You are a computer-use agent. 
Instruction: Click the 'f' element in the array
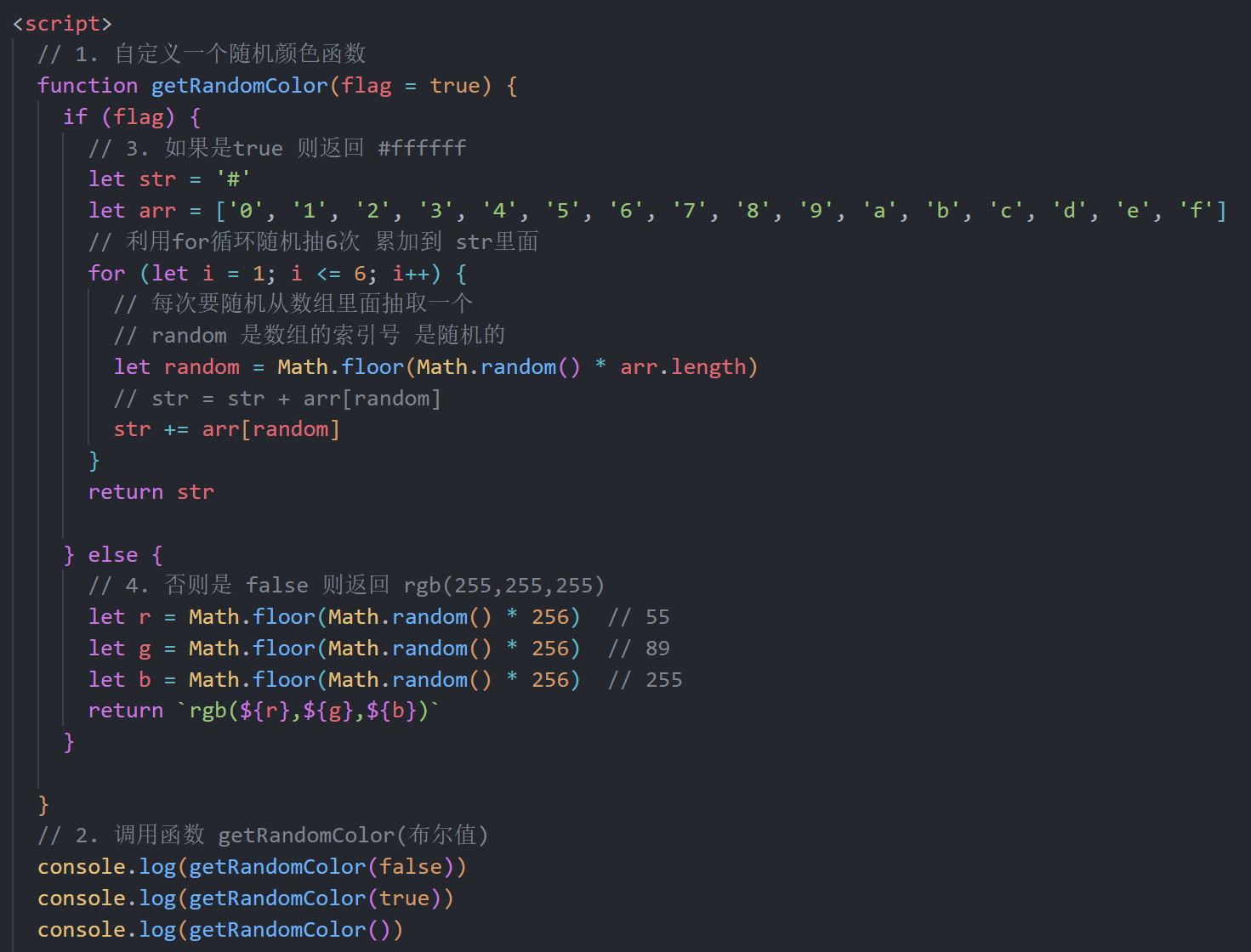coord(1196,211)
